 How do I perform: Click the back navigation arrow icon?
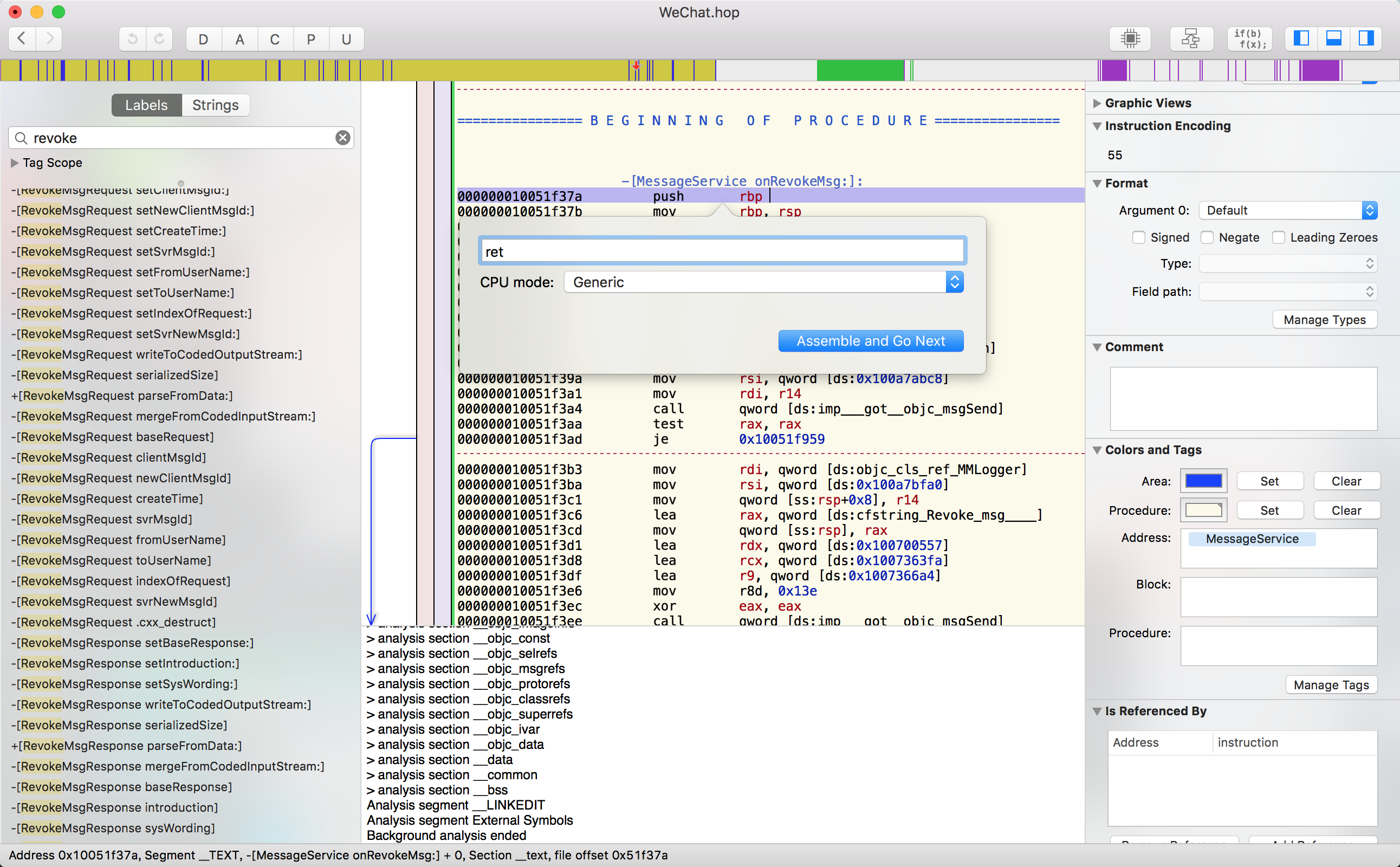click(x=23, y=38)
